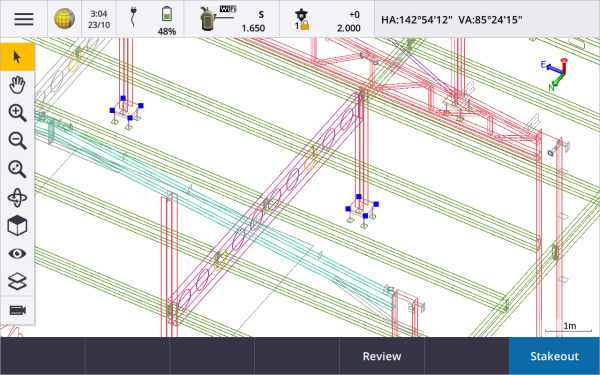This screenshot has height=375, width=600.
Task: Choose the Zoom extents tool
Action: (17, 169)
